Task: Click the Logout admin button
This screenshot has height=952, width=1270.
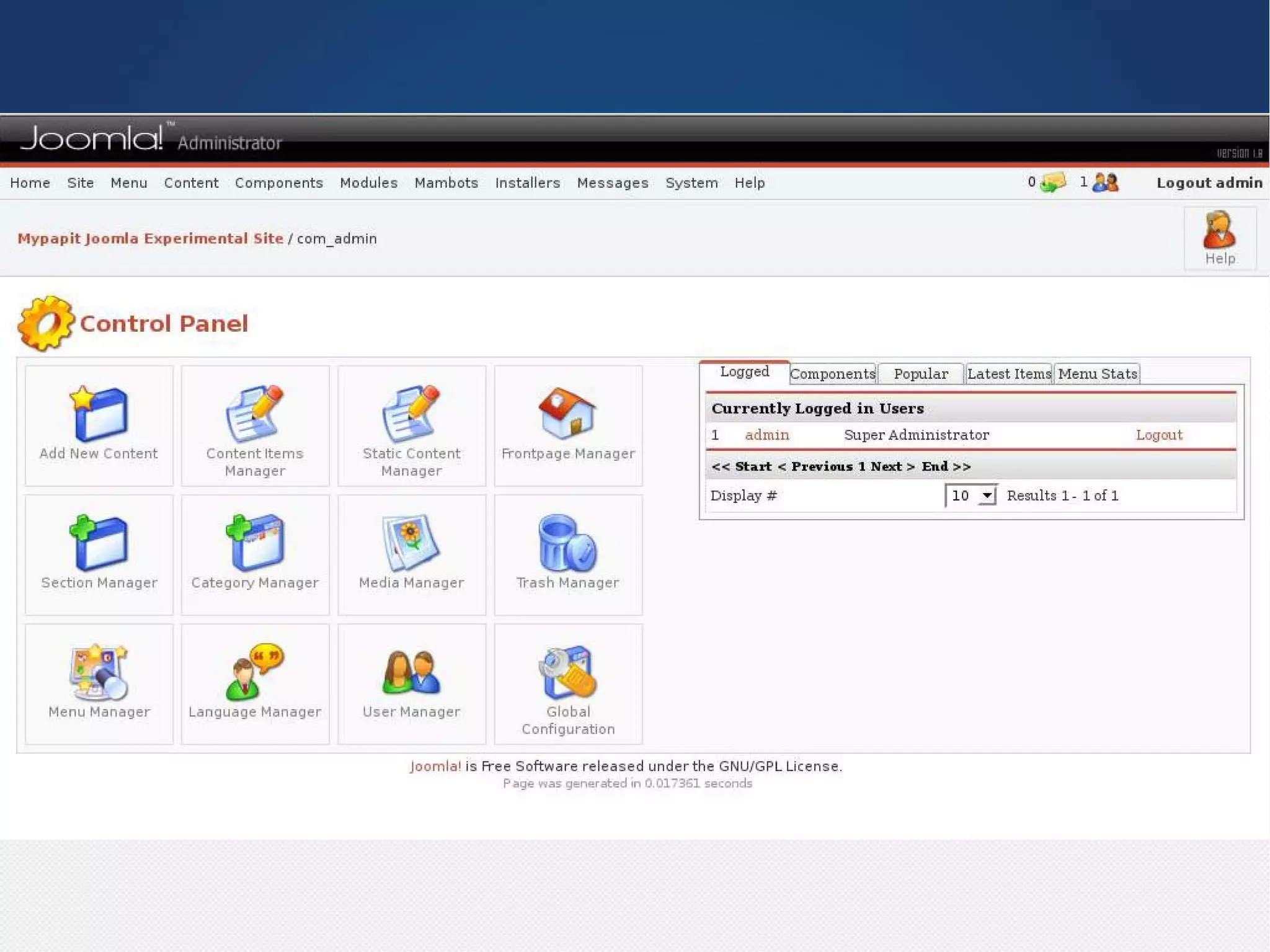Action: [1209, 183]
